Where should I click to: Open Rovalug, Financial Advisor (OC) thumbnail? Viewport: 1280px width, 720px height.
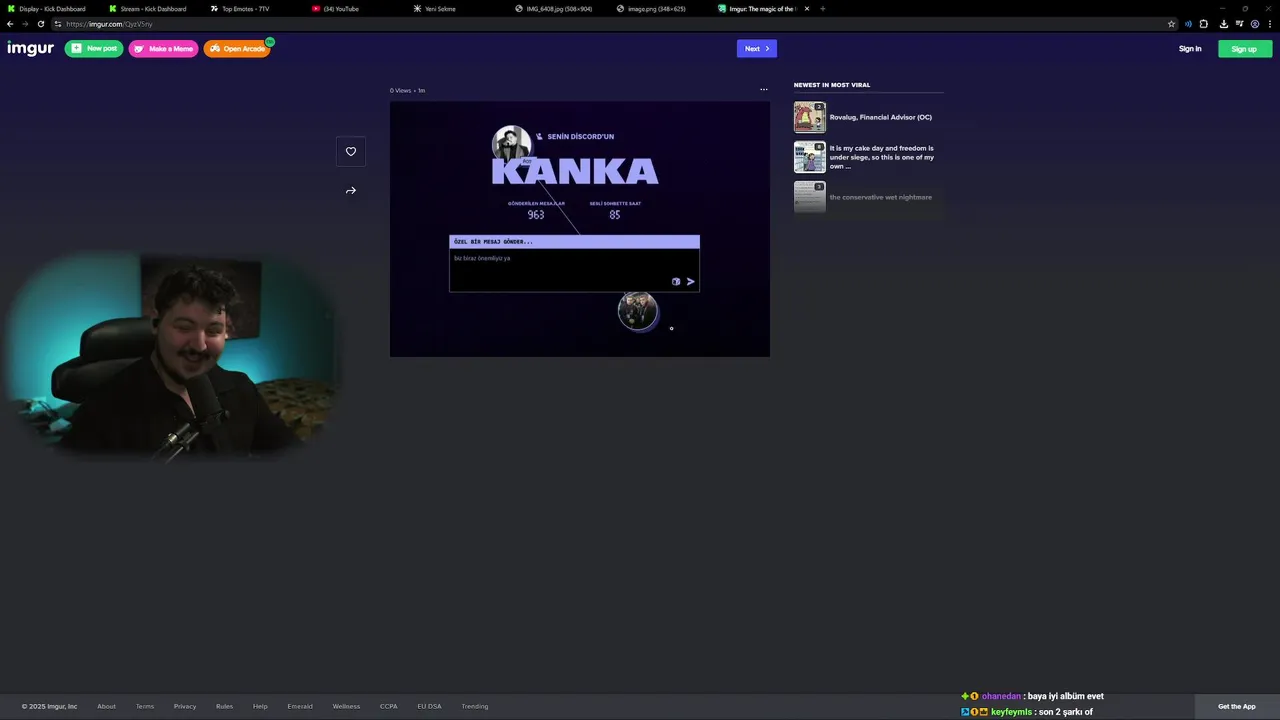(x=810, y=117)
